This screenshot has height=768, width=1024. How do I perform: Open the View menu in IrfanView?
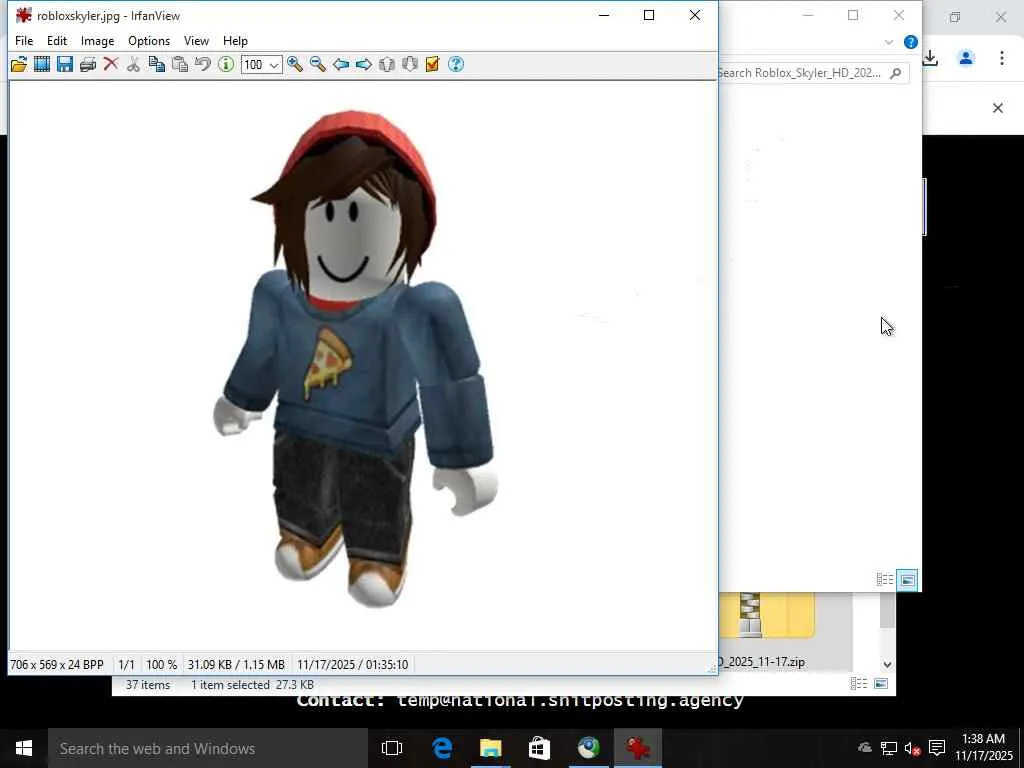click(196, 40)
